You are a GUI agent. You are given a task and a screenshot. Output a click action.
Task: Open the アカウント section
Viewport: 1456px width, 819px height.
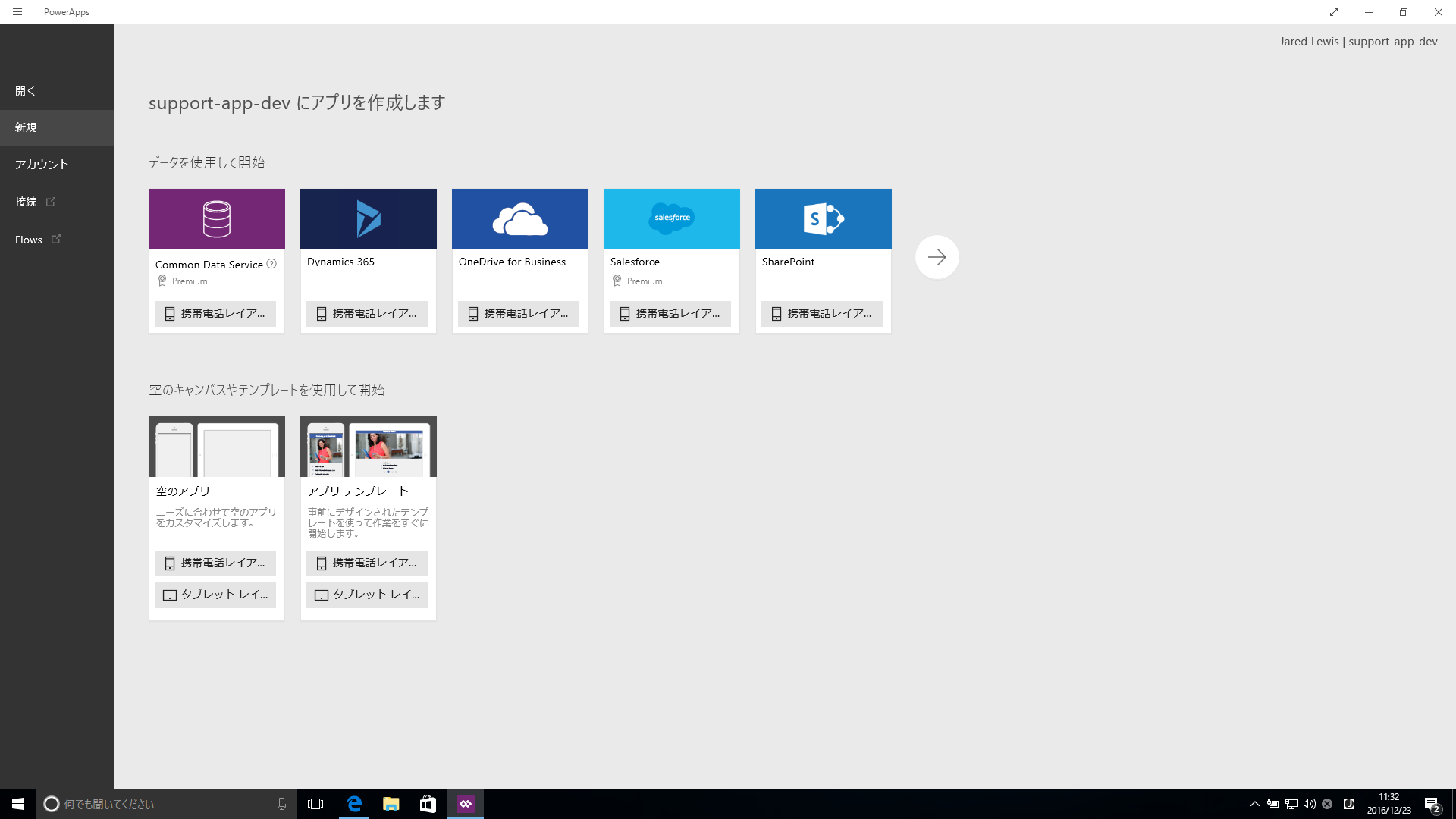coord(42,164)
